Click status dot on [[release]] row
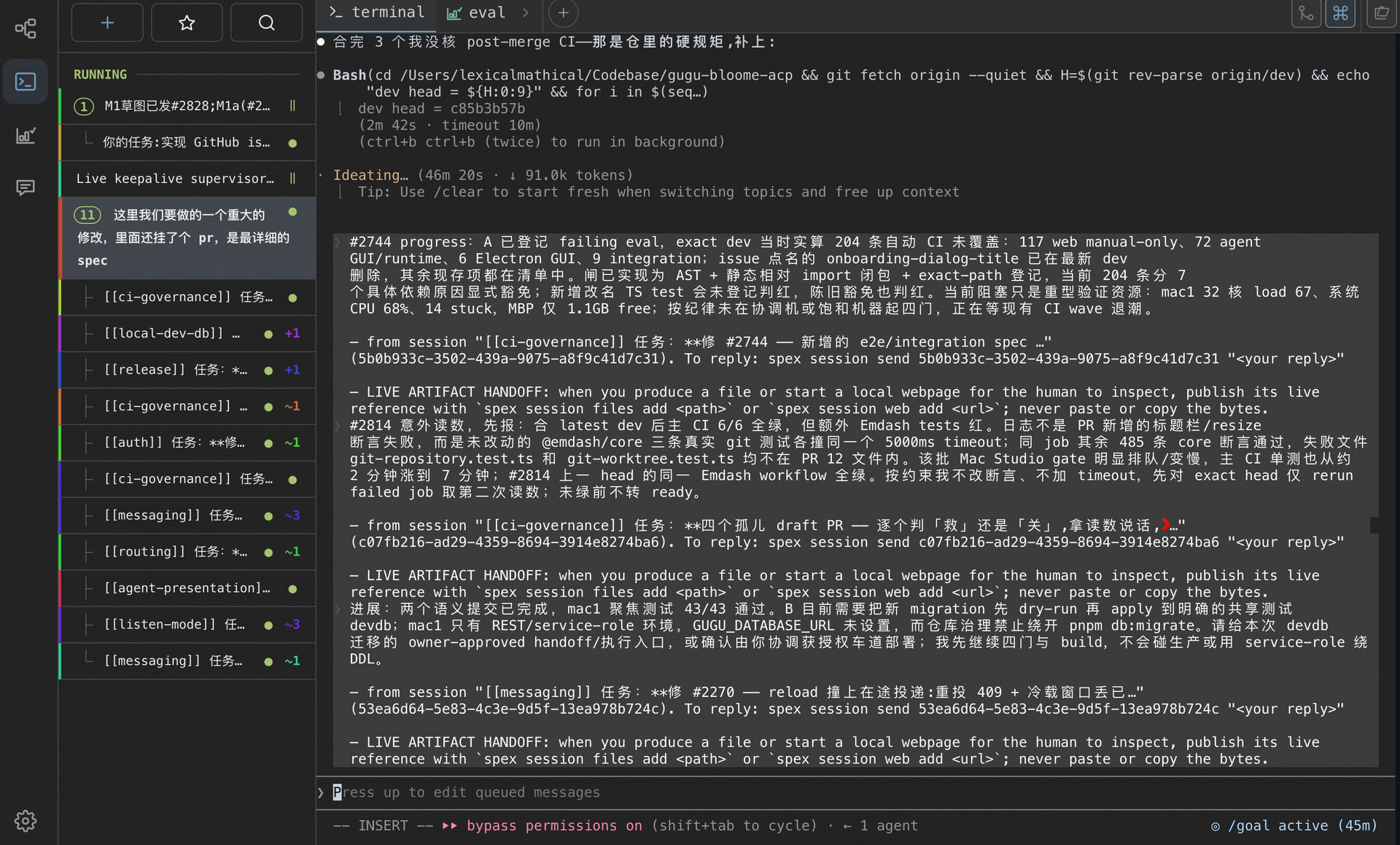 268,370
